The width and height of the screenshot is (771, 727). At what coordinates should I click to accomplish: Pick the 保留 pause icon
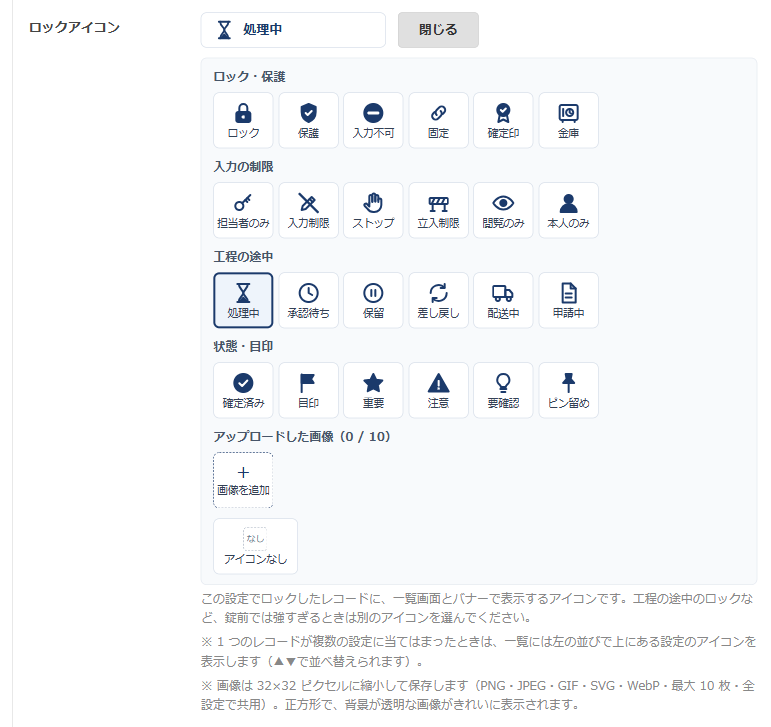(x=373, y=300)
